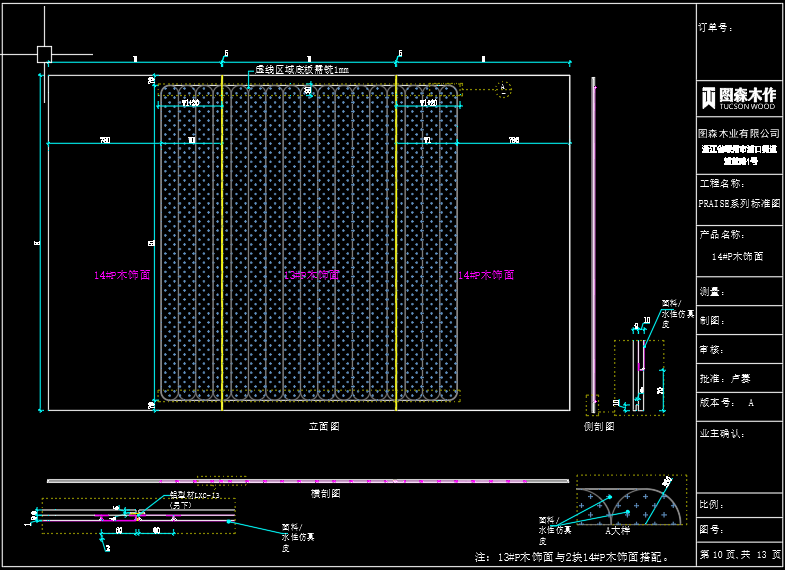The width and height of the screenshot is (785, 570).
Task: Click the page number text 第10页,共13页
Action: click(739, 555)
